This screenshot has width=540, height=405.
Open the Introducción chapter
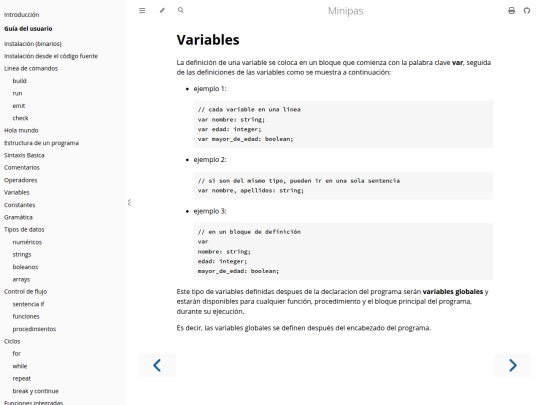click(21, 15)
